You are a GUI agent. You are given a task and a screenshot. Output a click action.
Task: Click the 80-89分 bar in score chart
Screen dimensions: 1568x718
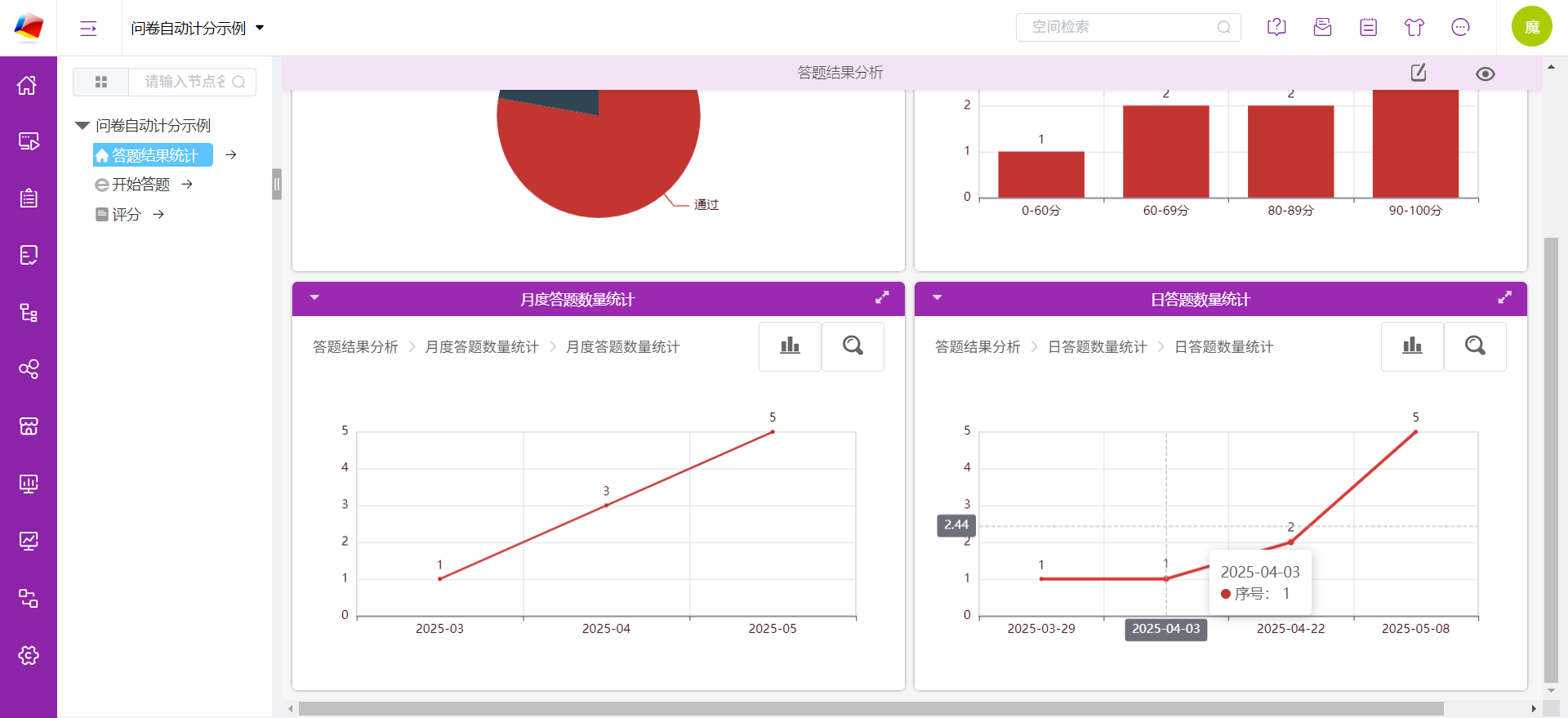coord(1291,151)
